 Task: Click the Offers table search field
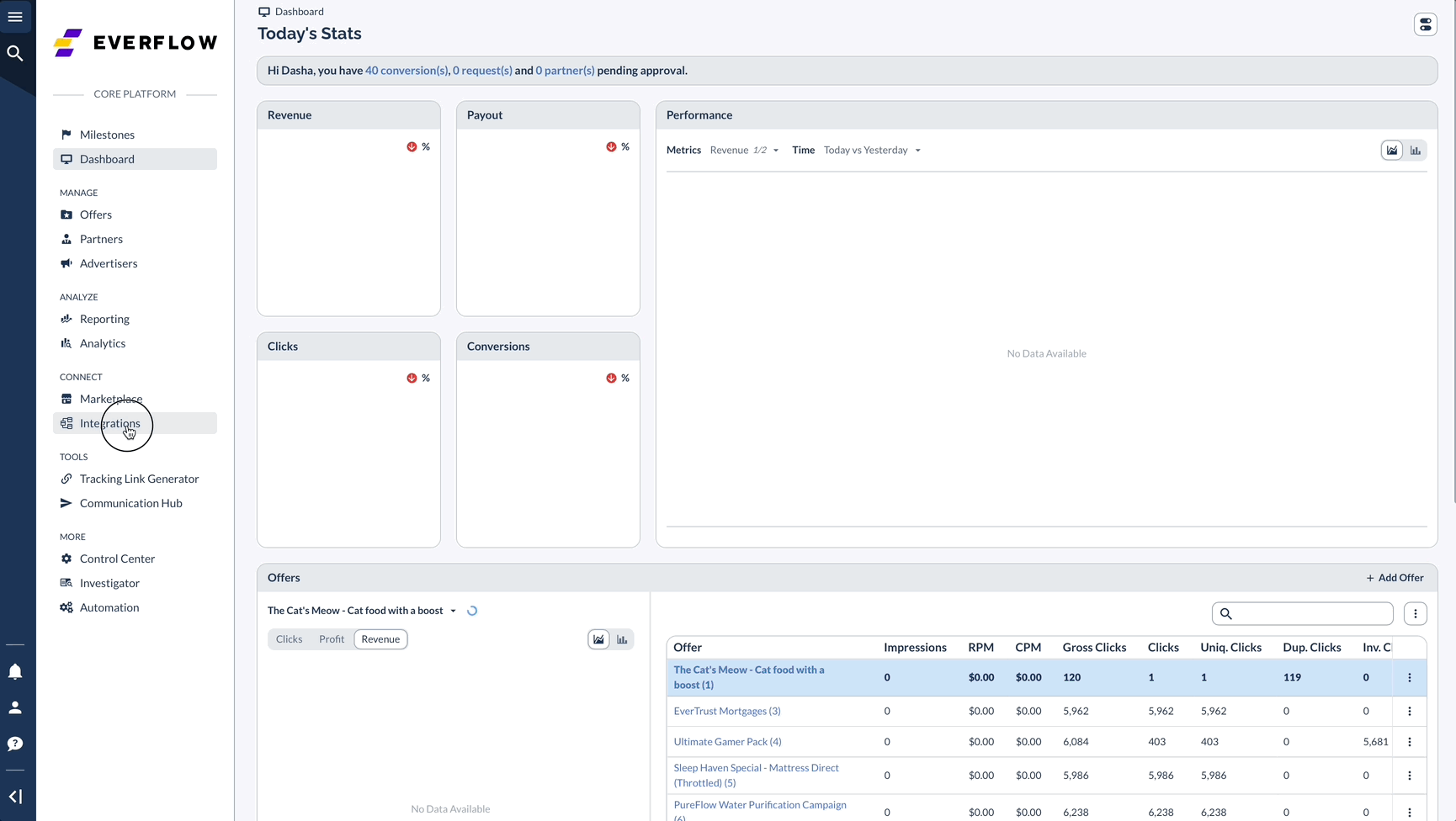(1302, 614)
